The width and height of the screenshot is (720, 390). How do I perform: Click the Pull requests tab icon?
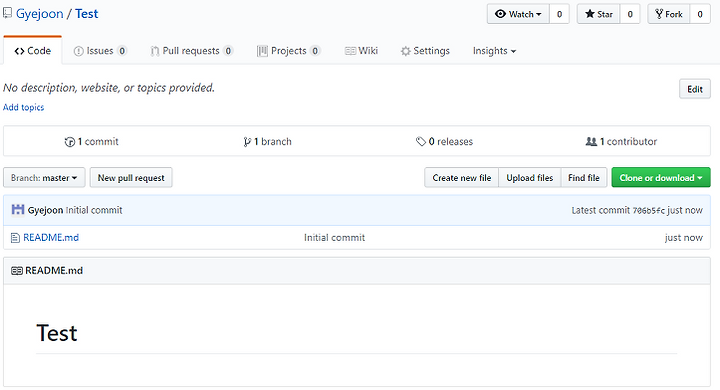click(155, 51)
